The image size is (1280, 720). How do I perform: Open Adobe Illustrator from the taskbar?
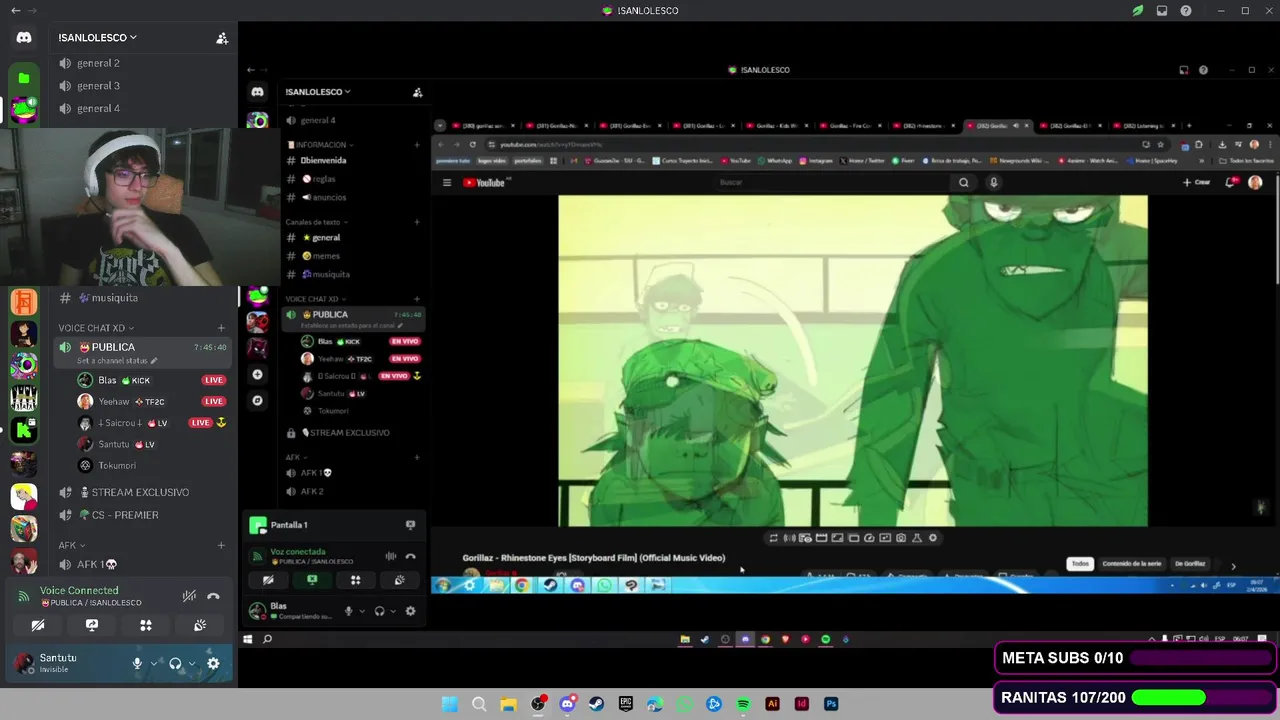tap(772, 704)
